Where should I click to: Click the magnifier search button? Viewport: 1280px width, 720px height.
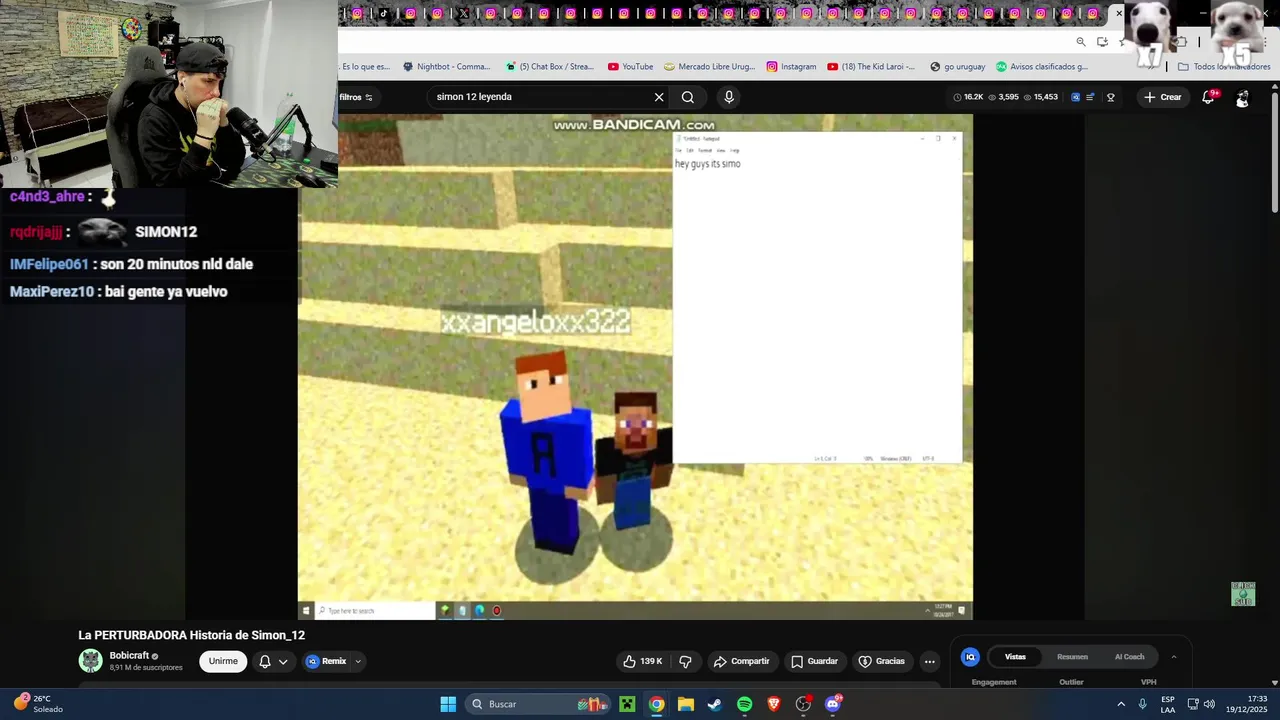pos(688,97)
